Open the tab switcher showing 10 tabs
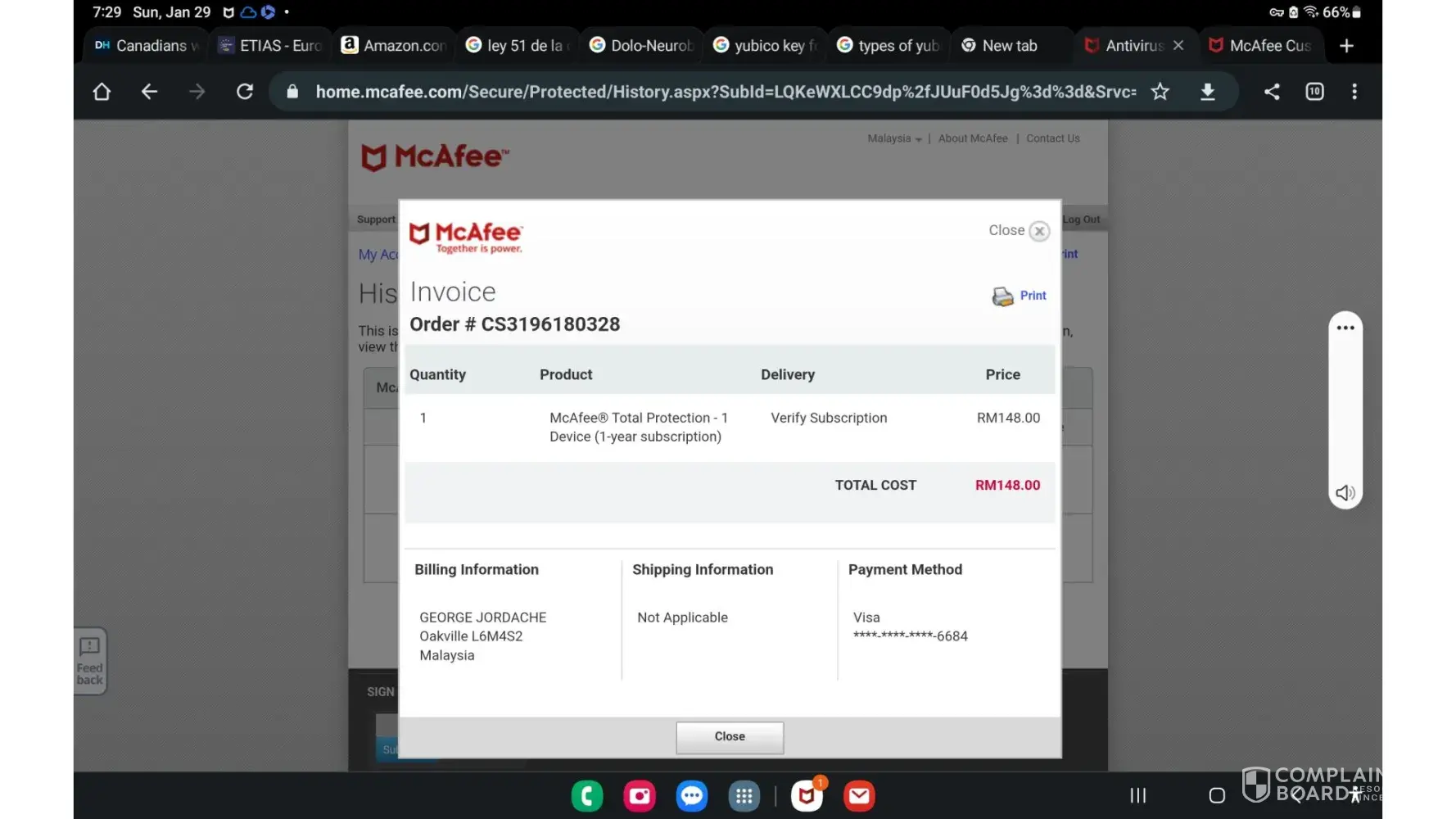 tap(1314, 92)
